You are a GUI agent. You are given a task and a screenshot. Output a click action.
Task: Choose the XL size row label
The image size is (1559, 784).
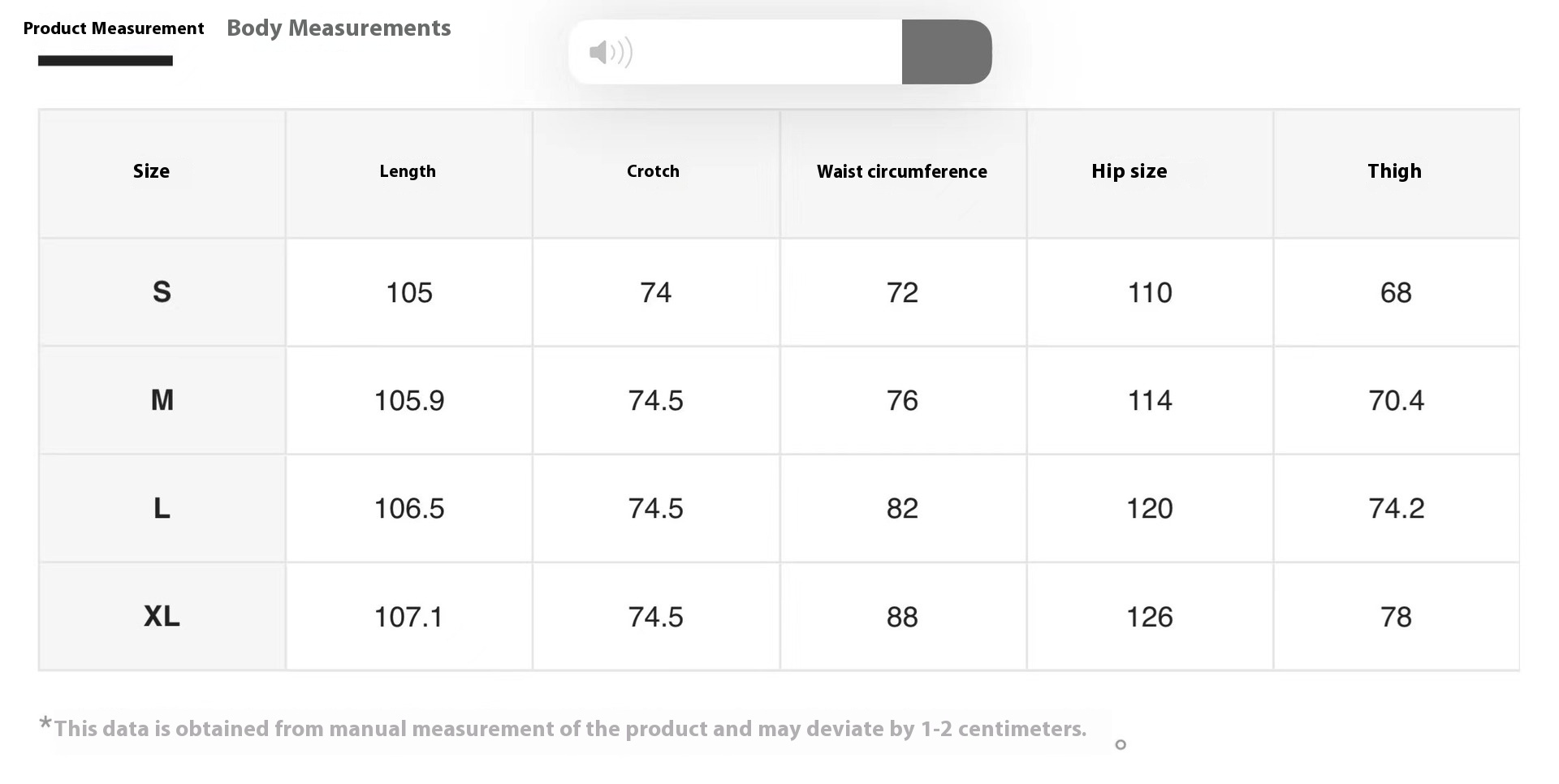[x=162, y=616]
